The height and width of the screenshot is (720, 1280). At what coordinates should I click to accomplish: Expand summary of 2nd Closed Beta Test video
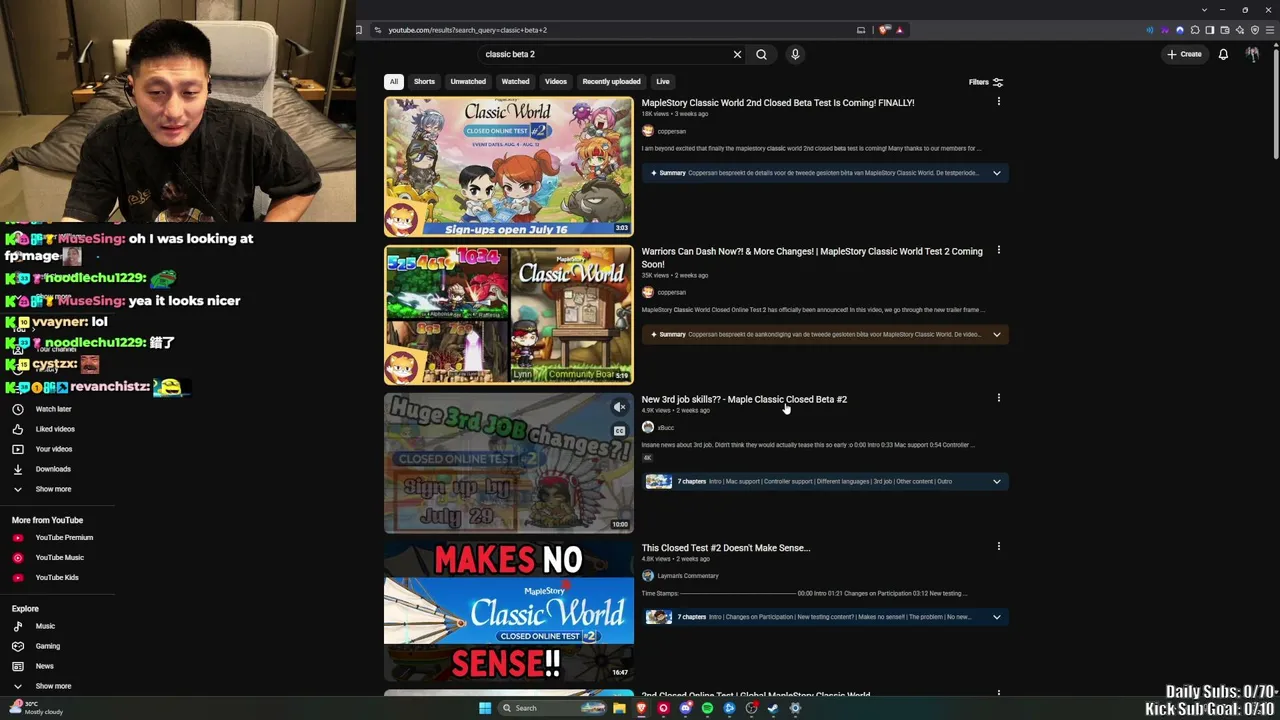pyautogui.click(x=996, y=173)
